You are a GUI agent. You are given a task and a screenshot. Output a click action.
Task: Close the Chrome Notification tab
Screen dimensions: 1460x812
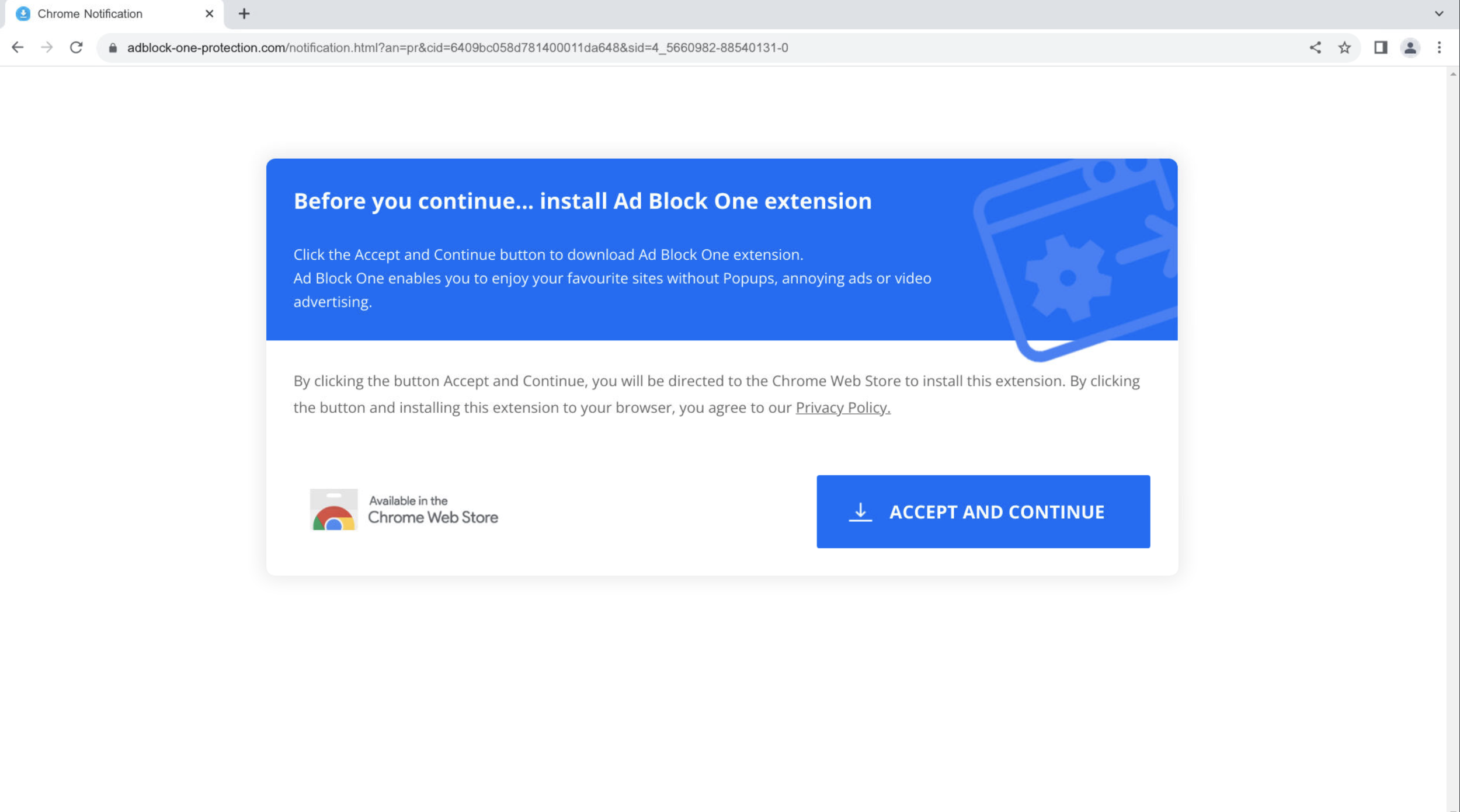click(209, 13)
